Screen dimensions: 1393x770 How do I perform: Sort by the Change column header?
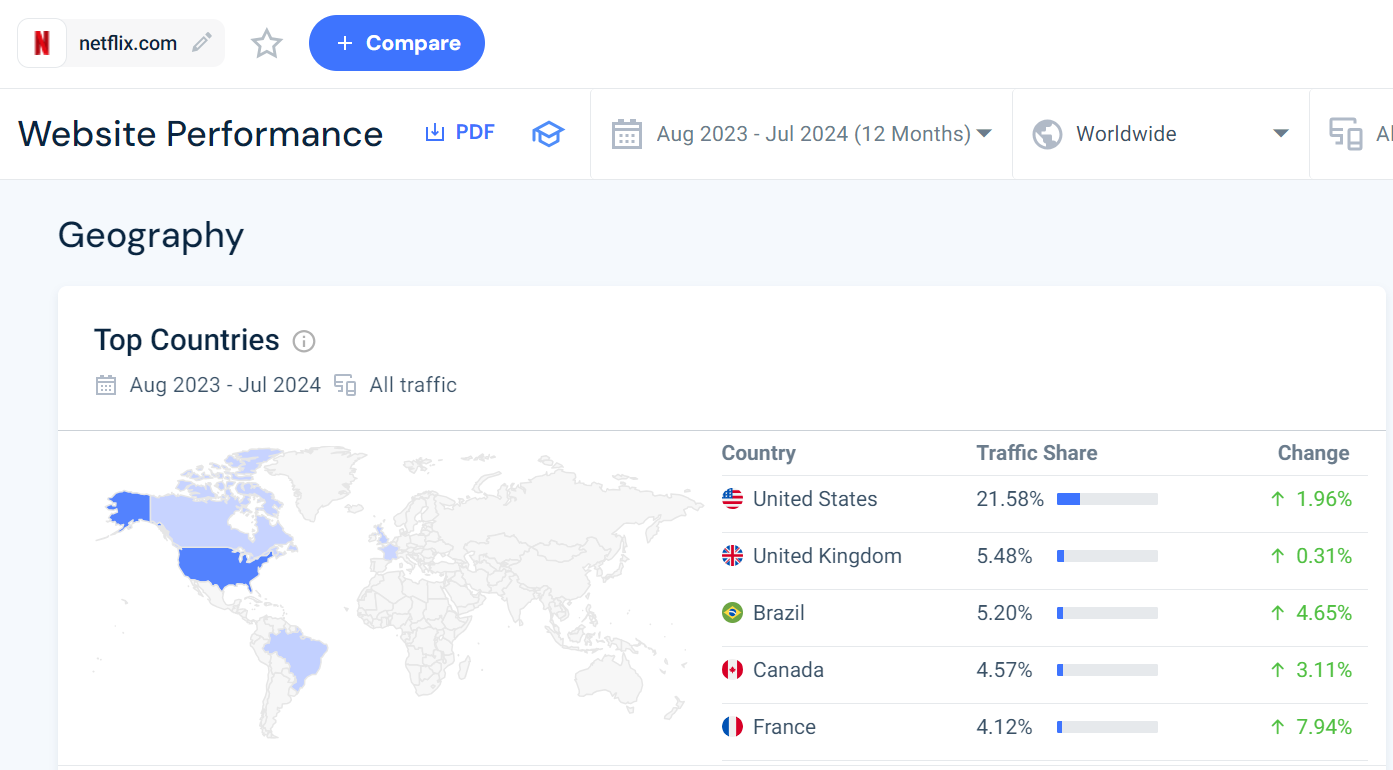tap(1314, 453)
